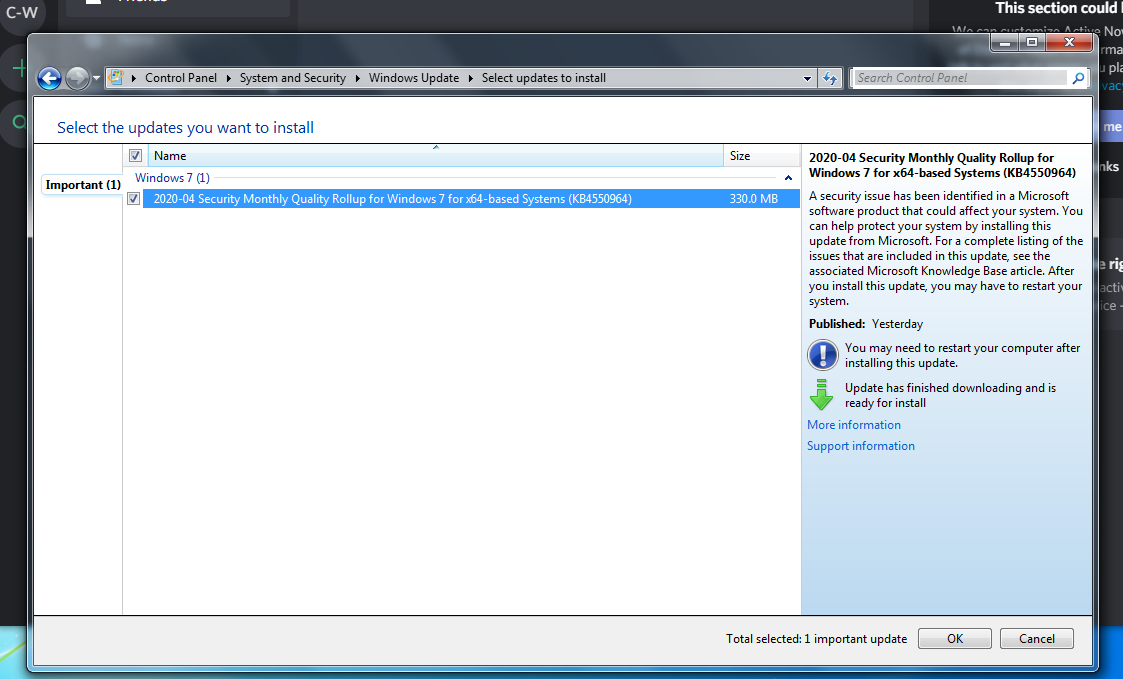Sort the list by the Name column
The image size is (1123, 679).
435,155
